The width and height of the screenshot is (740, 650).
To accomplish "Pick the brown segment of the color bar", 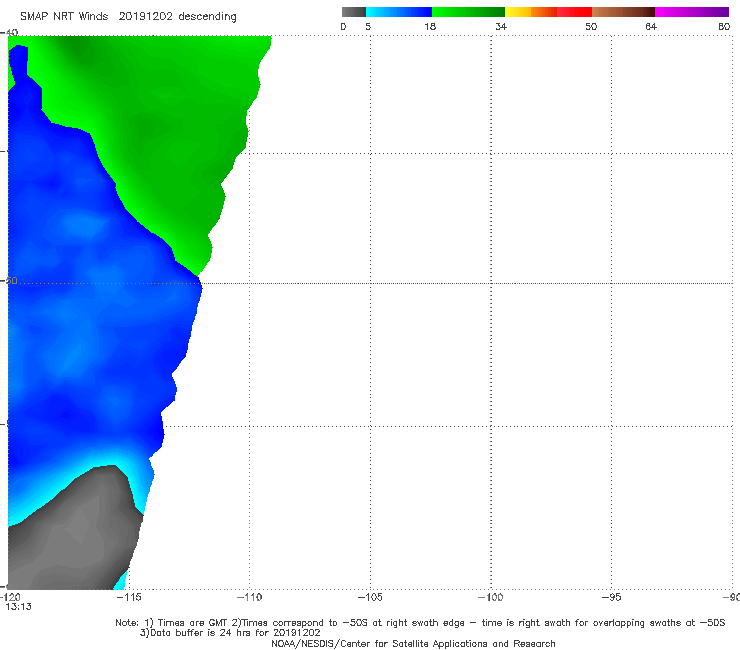I will [623, 12].
